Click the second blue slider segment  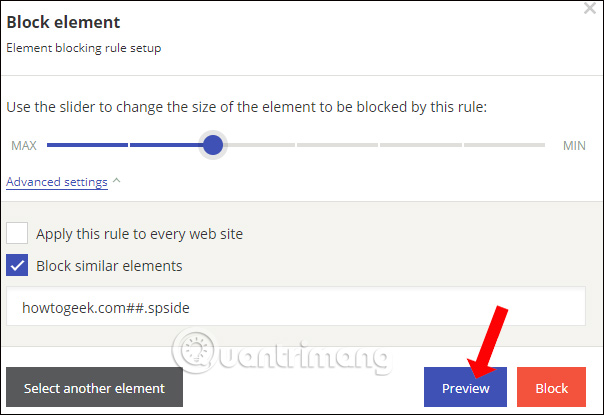coord(165,146)
